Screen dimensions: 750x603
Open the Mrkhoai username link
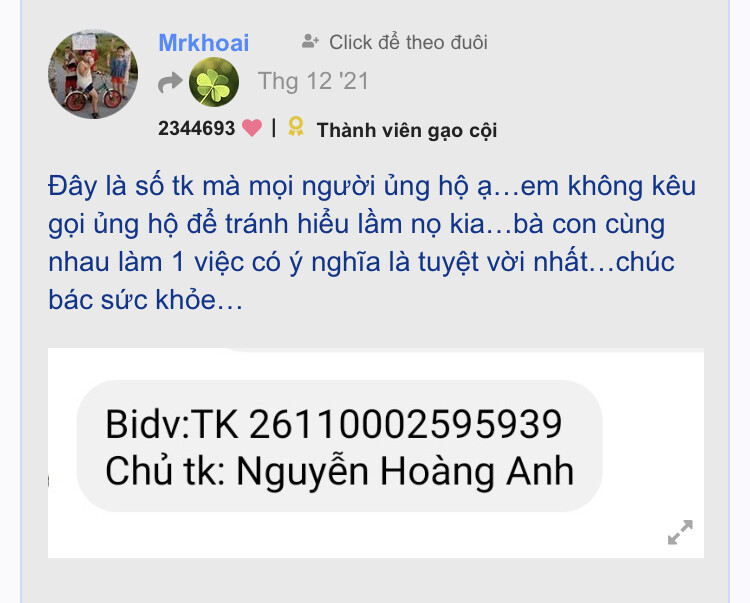coord(204,43)
